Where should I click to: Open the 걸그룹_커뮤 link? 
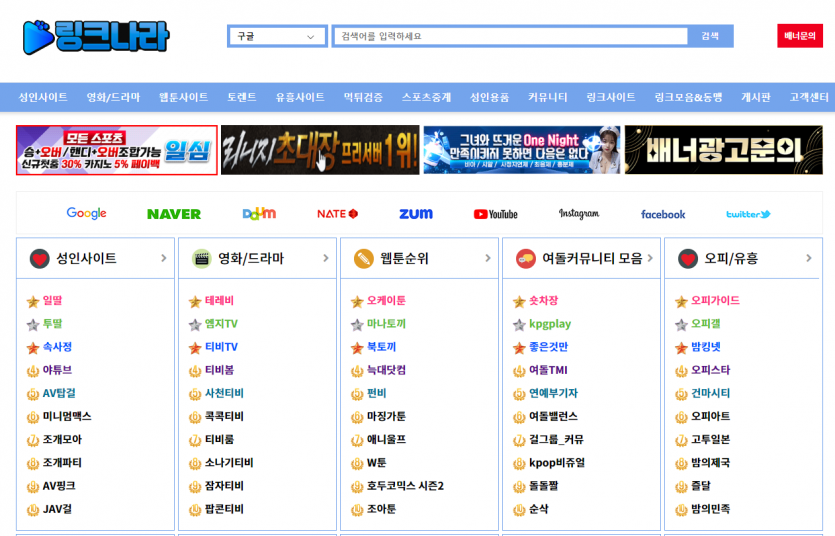point(556,440)
